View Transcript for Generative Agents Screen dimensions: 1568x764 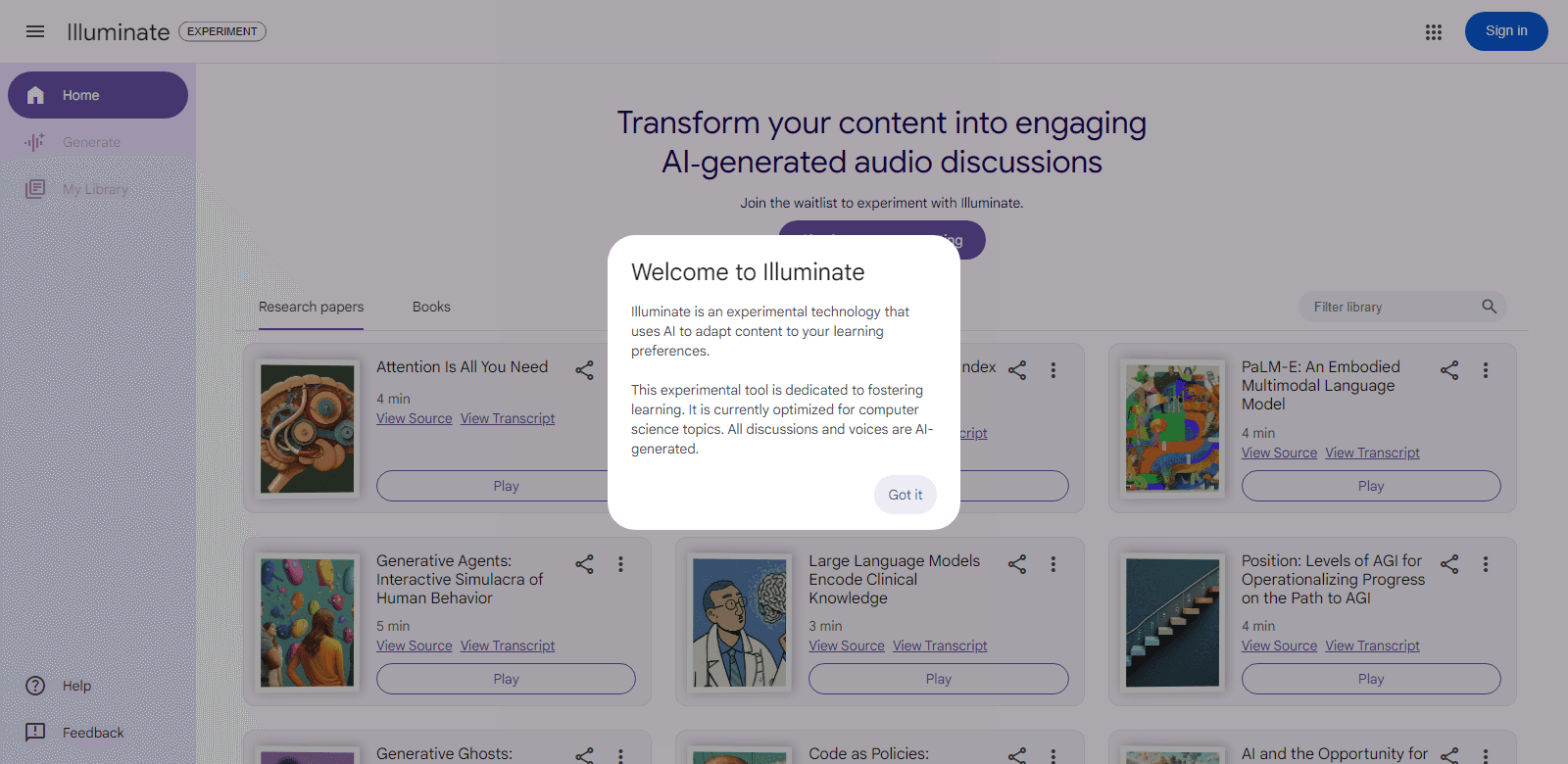(x=508, y=645)
